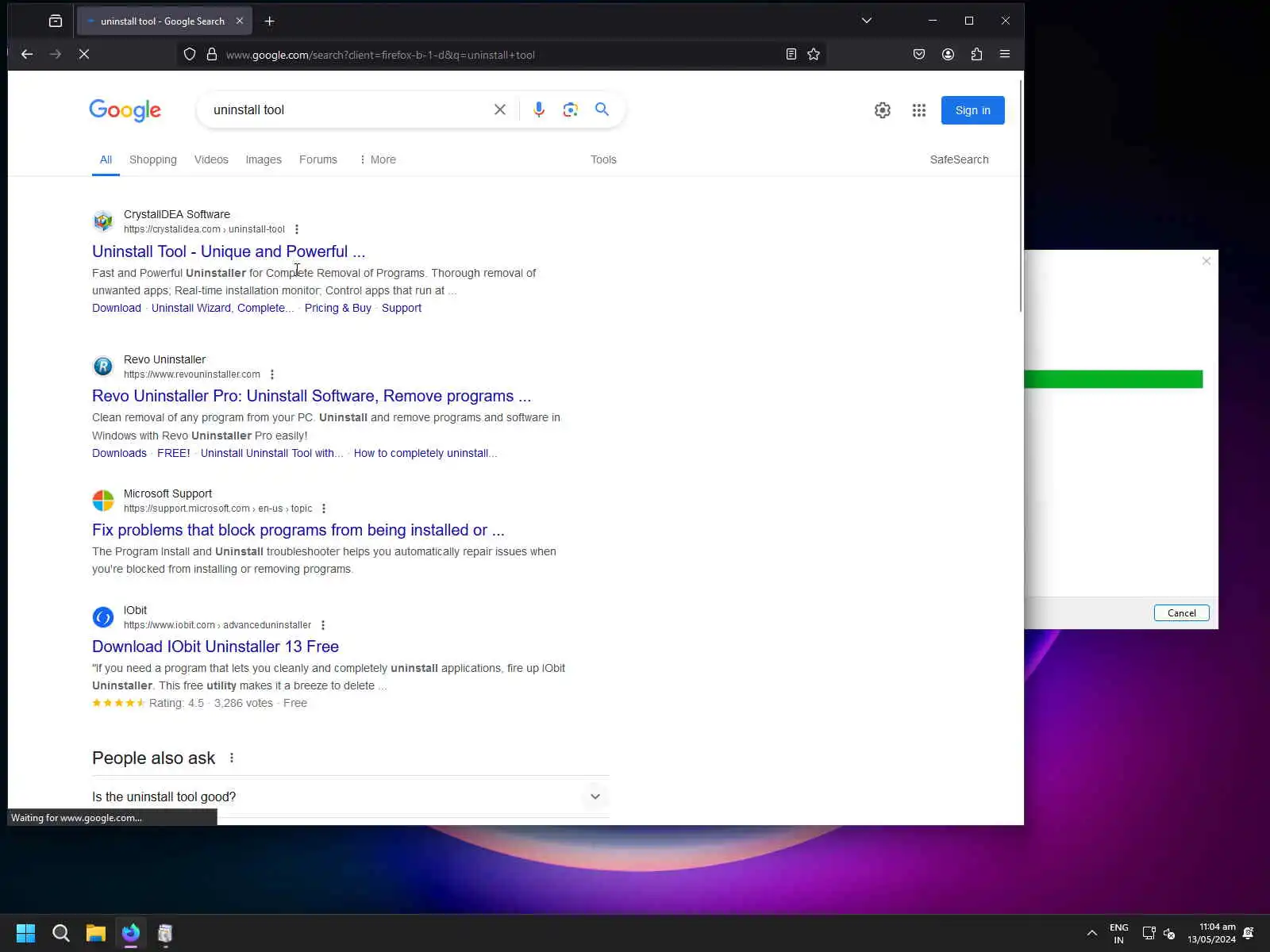This screenshot has height=952, width=1270.
Task: Open the Pricing & Buy sitelink
Action: click(x=338, y=308)
